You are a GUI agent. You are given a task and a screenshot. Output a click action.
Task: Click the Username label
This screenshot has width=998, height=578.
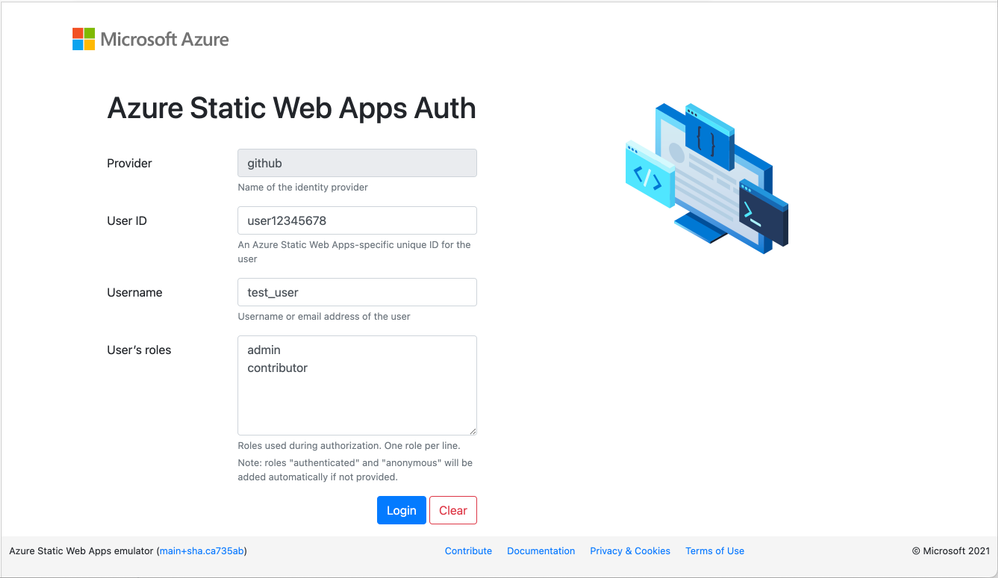coord(134,293)
